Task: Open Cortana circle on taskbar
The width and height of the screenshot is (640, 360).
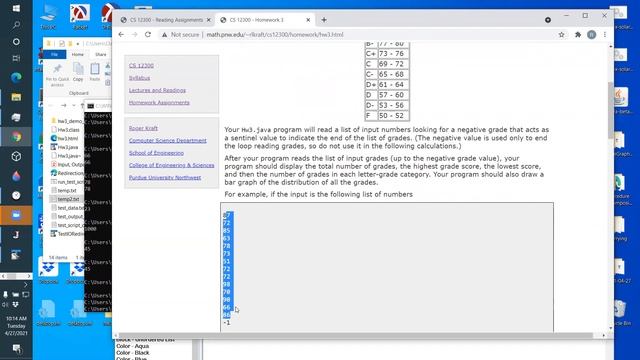Action: pos(16,42)
